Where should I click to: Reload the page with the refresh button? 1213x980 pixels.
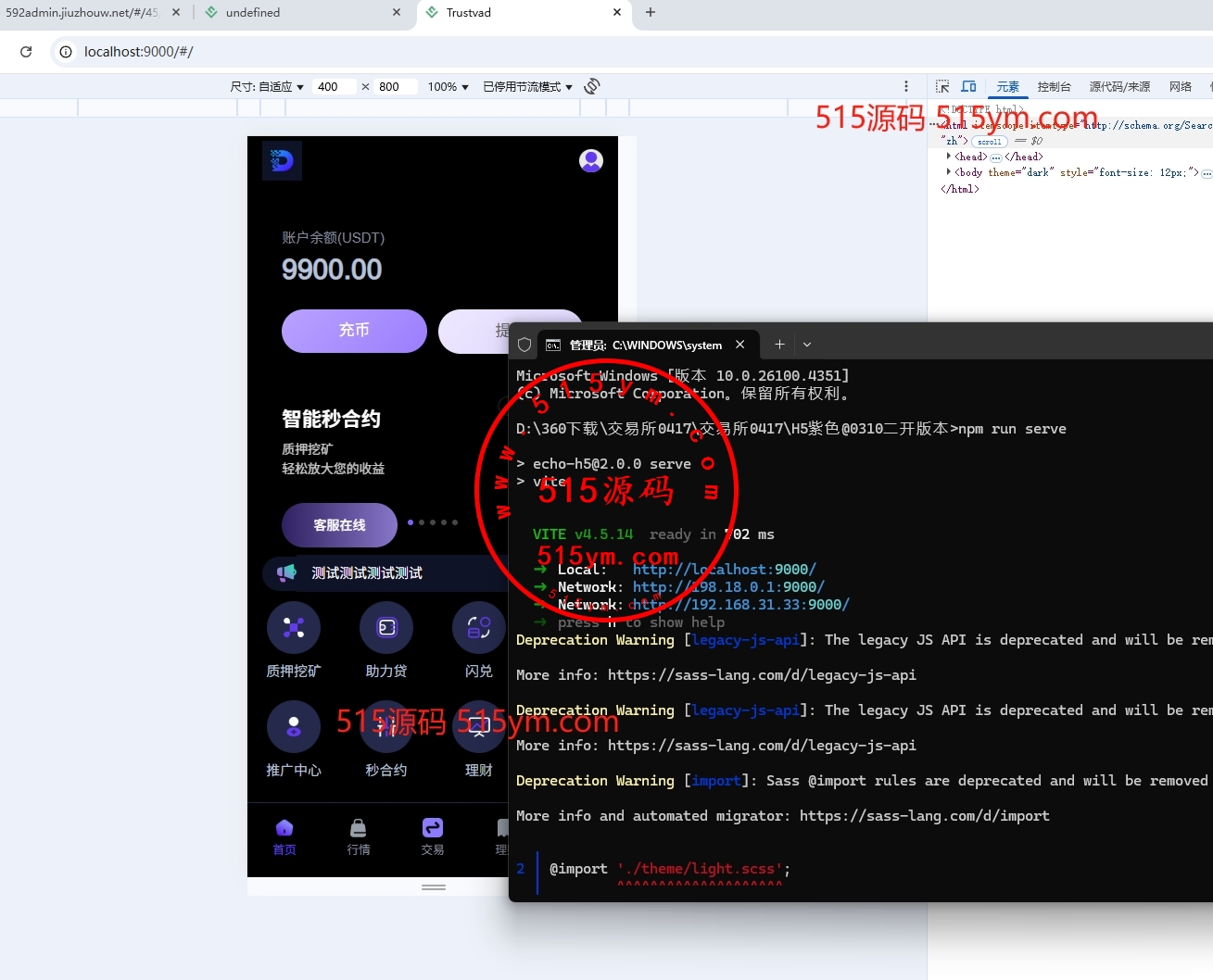point(26,52)
